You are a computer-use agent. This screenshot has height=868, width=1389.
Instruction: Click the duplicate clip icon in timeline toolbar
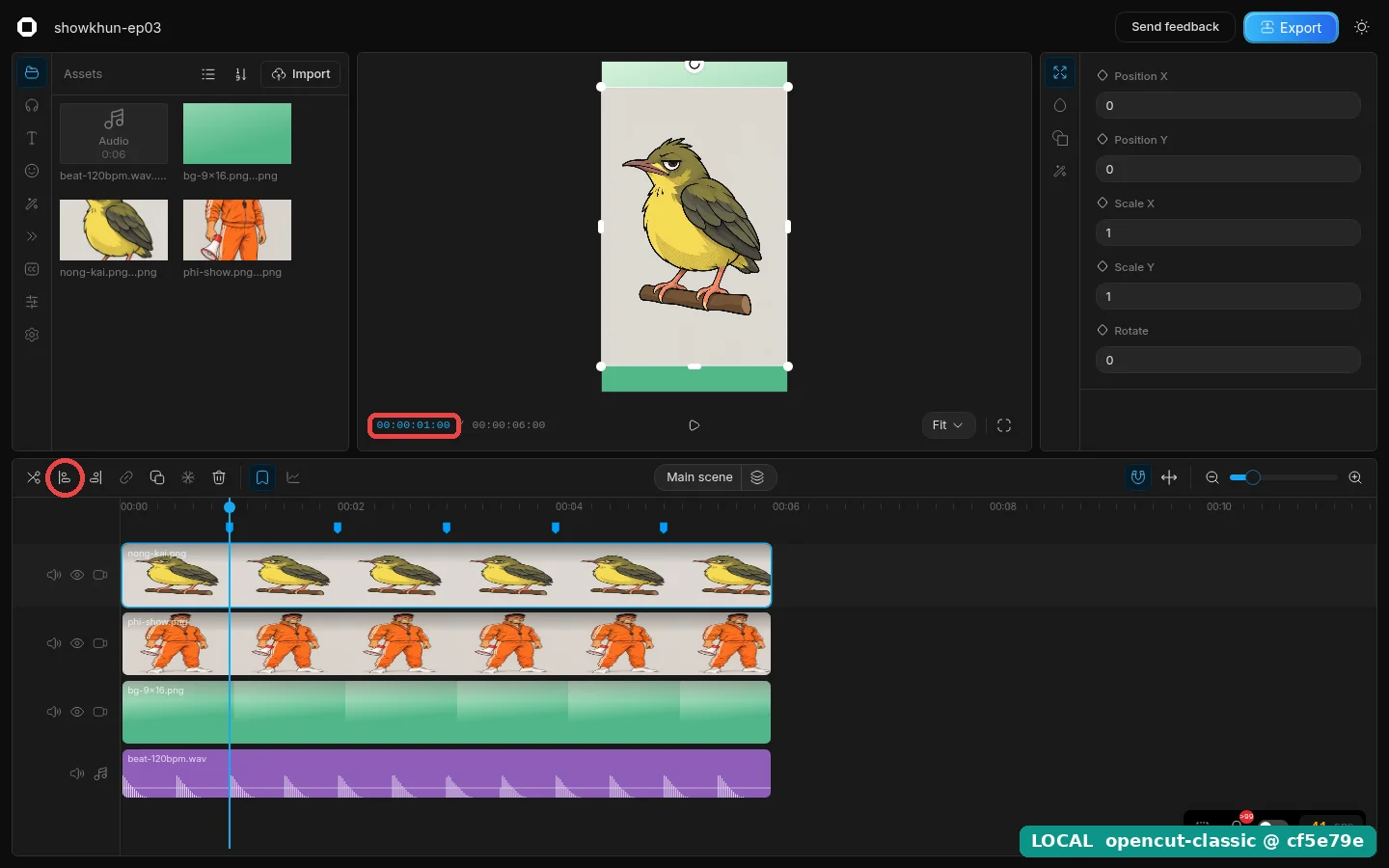[157, 477]
